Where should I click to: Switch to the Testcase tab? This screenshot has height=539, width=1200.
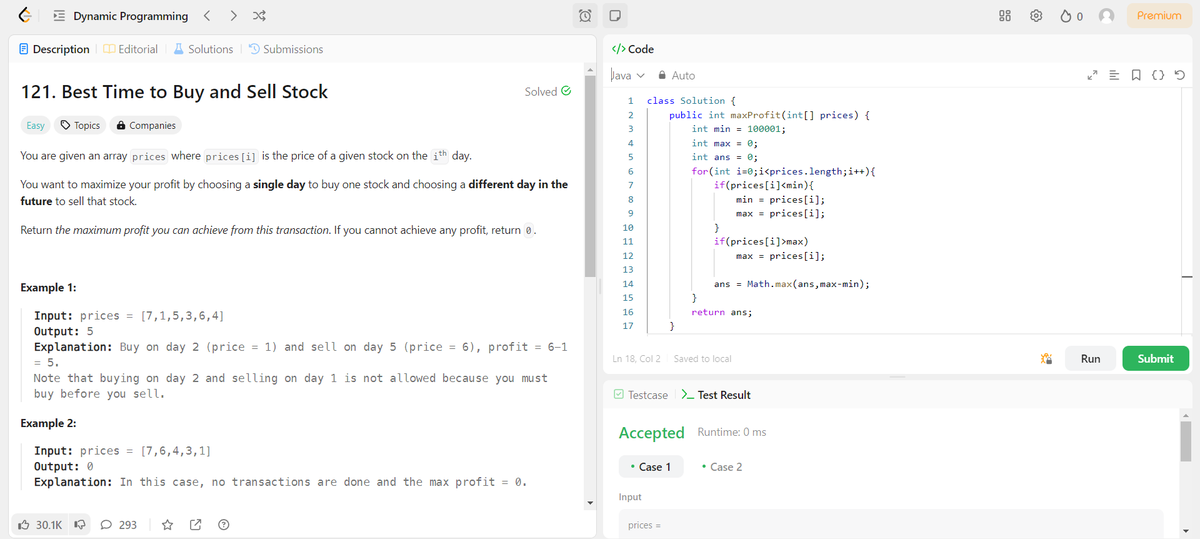[641, 395]
